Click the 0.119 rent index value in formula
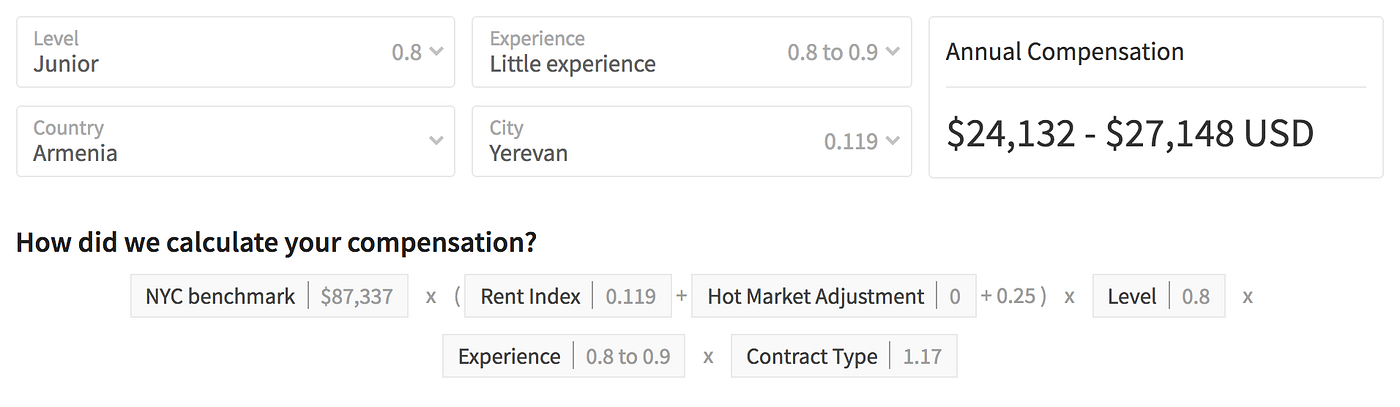 (x=631, y=297)
